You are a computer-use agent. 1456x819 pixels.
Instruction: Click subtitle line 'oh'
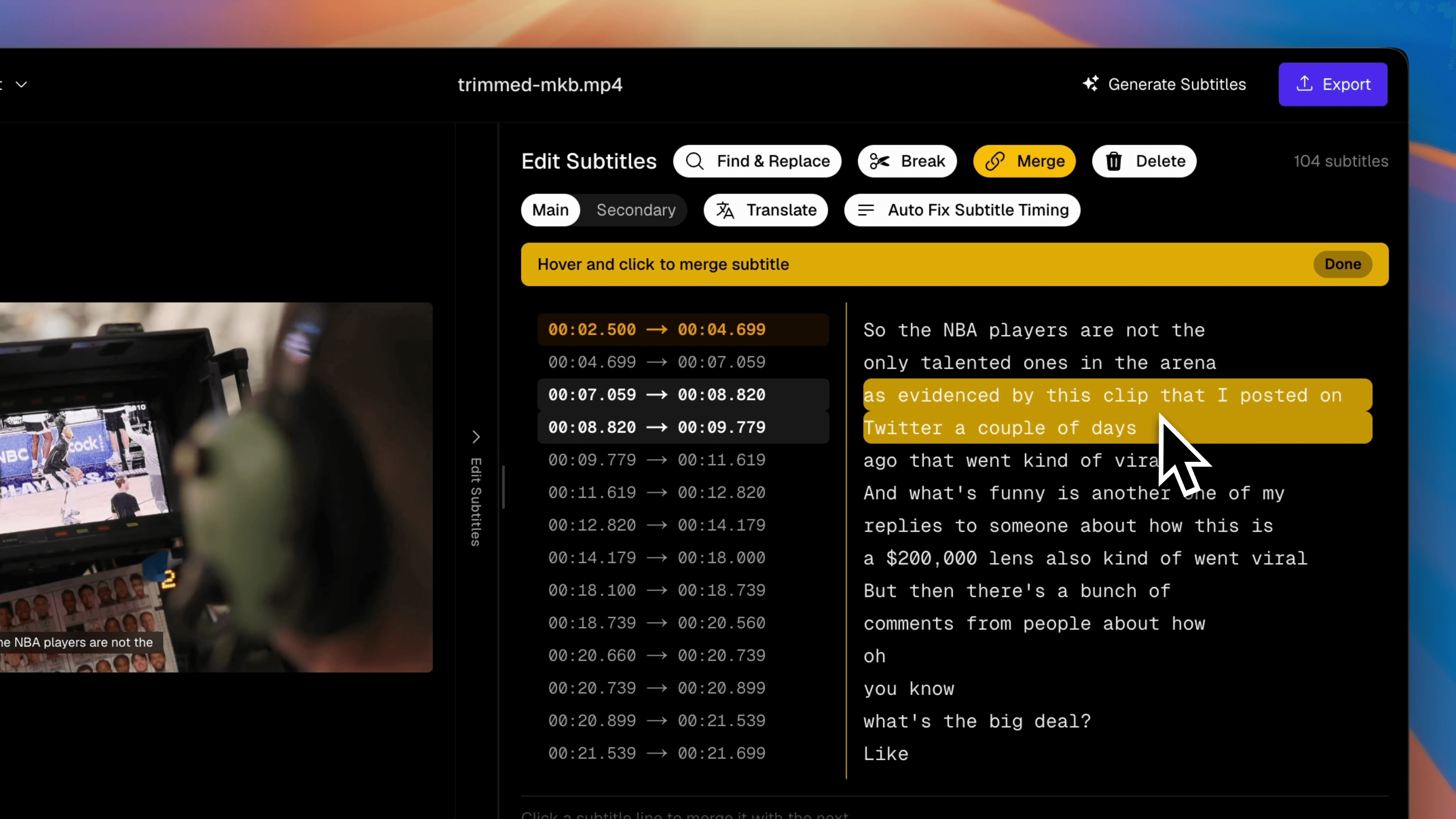click(x=874, y=656)
